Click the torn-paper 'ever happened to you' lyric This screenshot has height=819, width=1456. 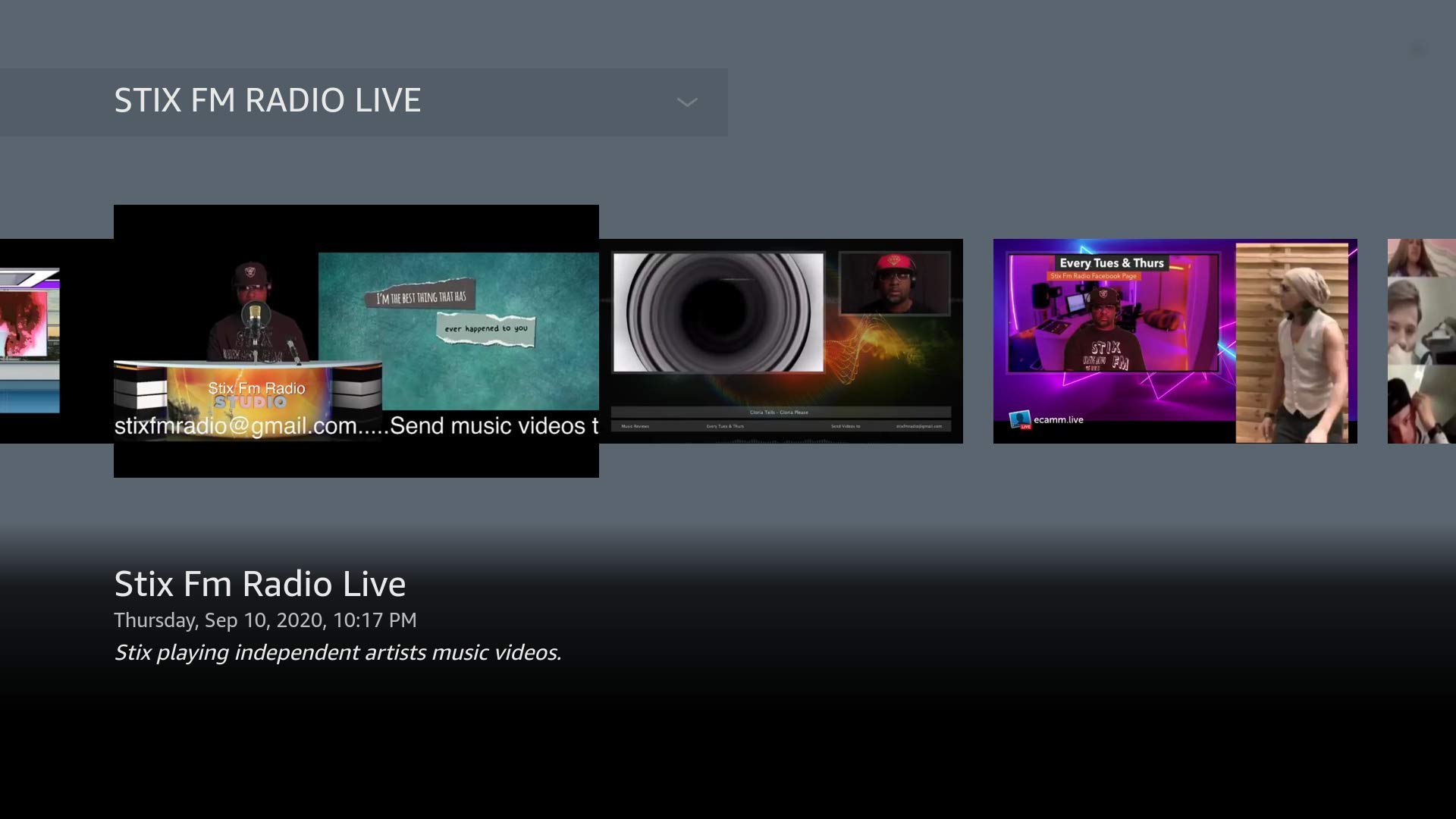click(x=485, y=328)
